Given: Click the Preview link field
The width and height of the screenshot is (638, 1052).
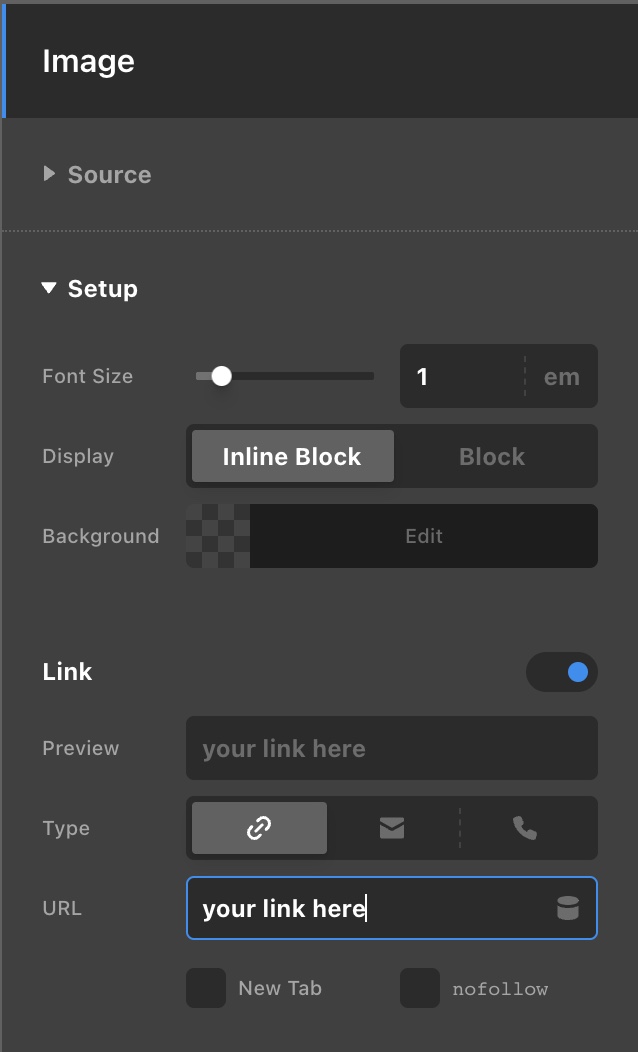Looking at the screenshot, I should (392, 748).
